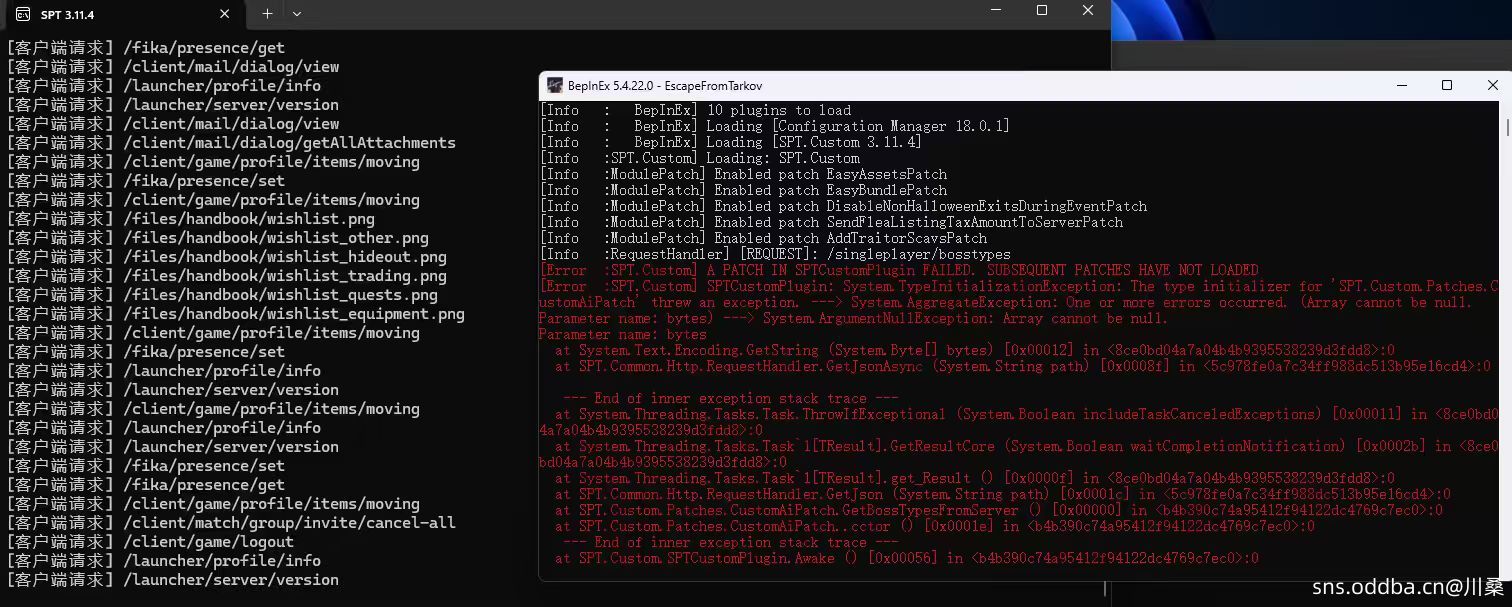Maximize the BepInEx console window

(x=1446, y=86)
